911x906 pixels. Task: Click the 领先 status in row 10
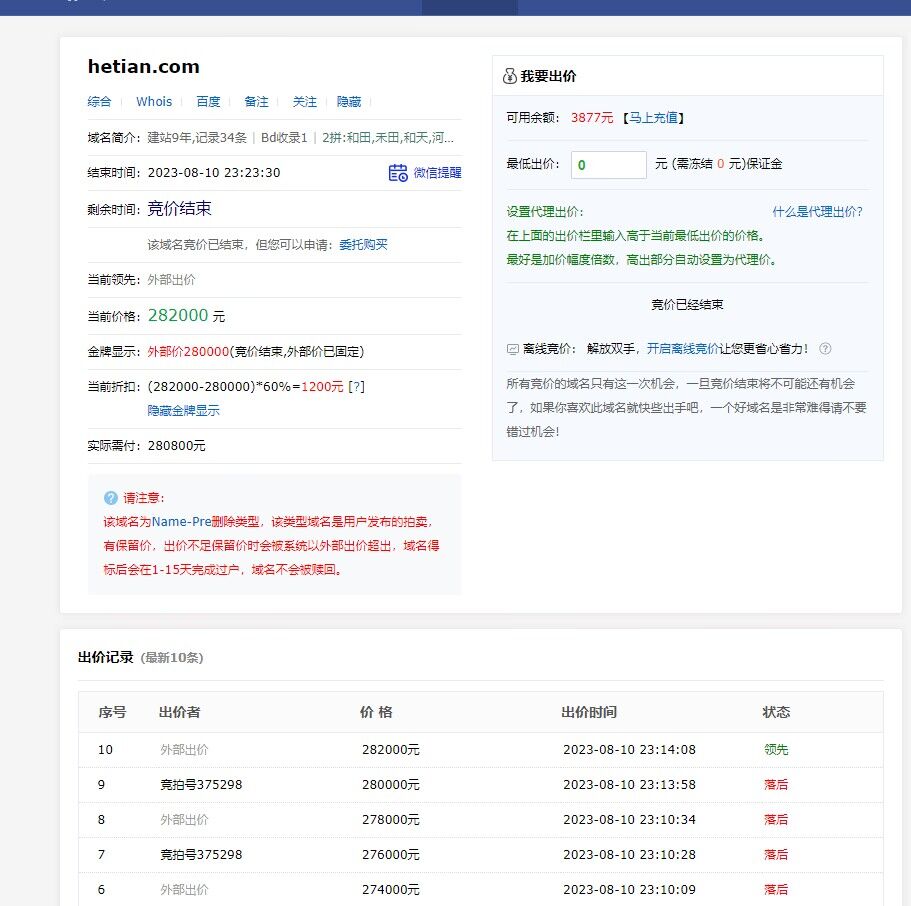click(x=776, y=750)
